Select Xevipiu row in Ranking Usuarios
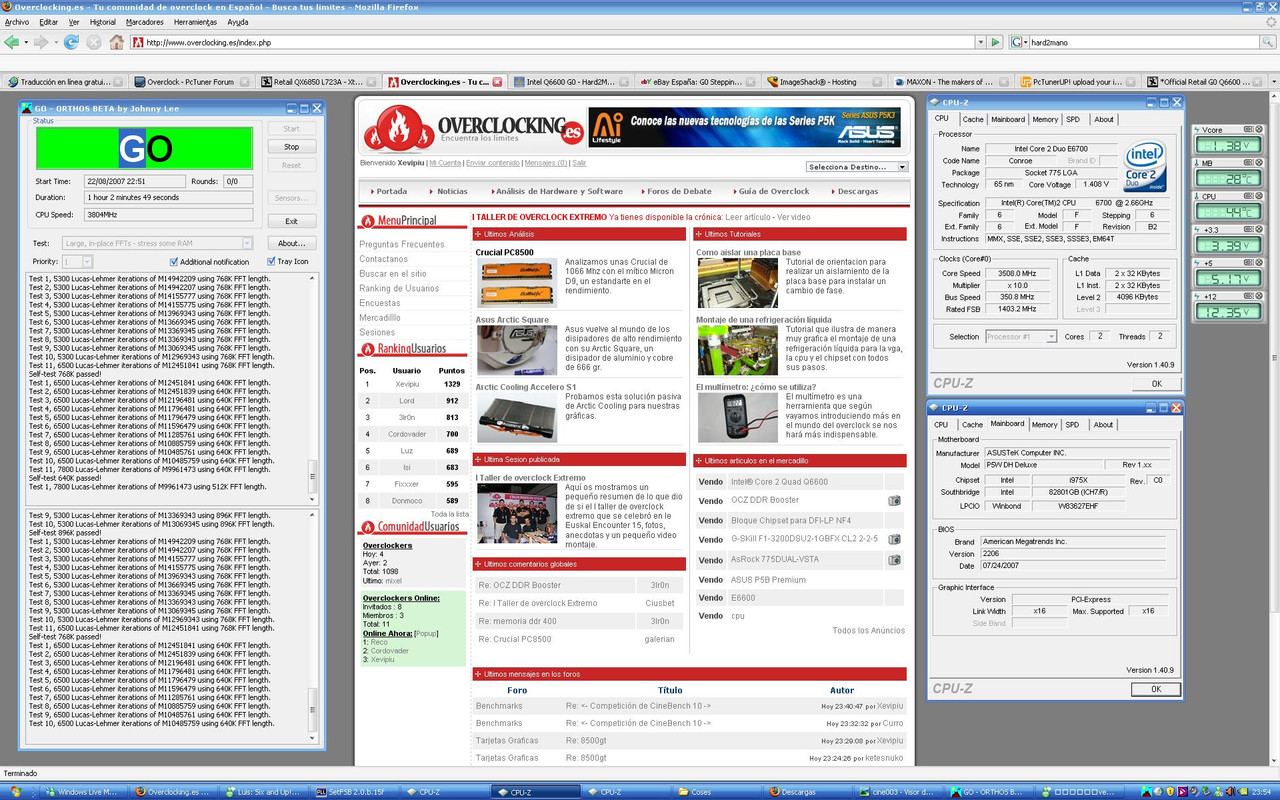Image resolution: width=1280 pixels, height=800 pixels. [x=412, y=384]
